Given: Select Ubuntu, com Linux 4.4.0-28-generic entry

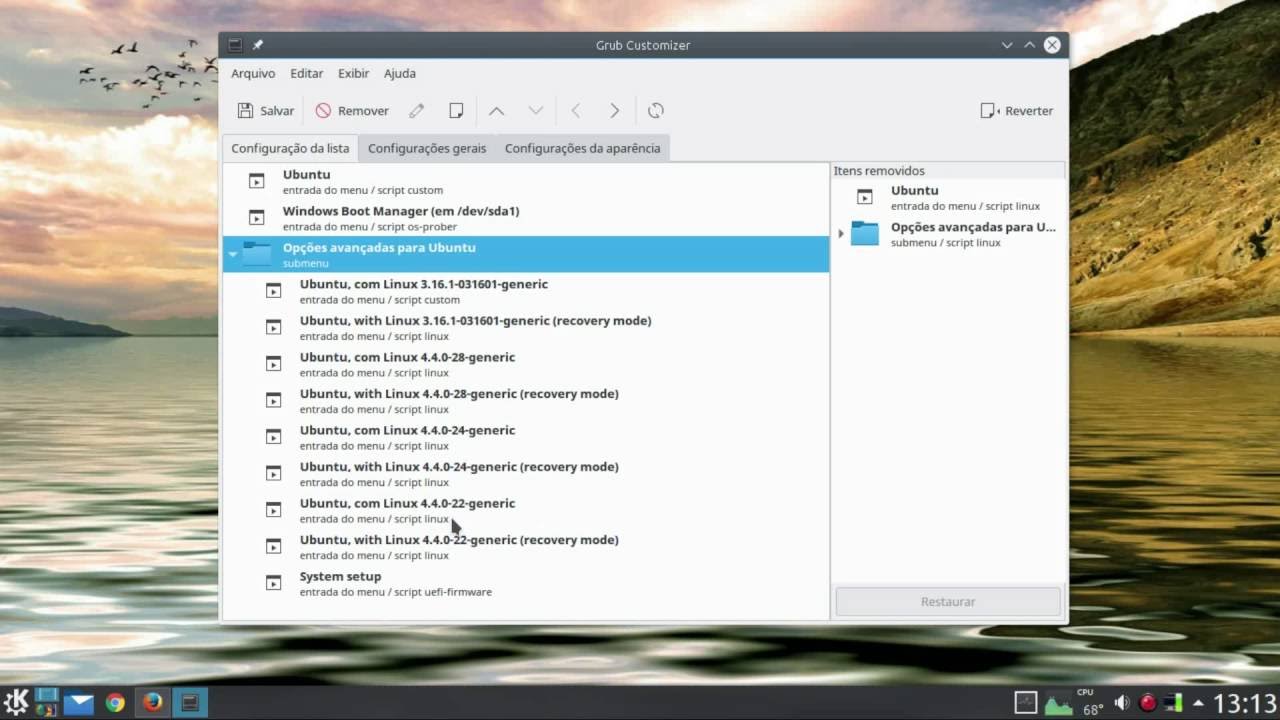Looking at the screenshot, I should click(526, 364).
